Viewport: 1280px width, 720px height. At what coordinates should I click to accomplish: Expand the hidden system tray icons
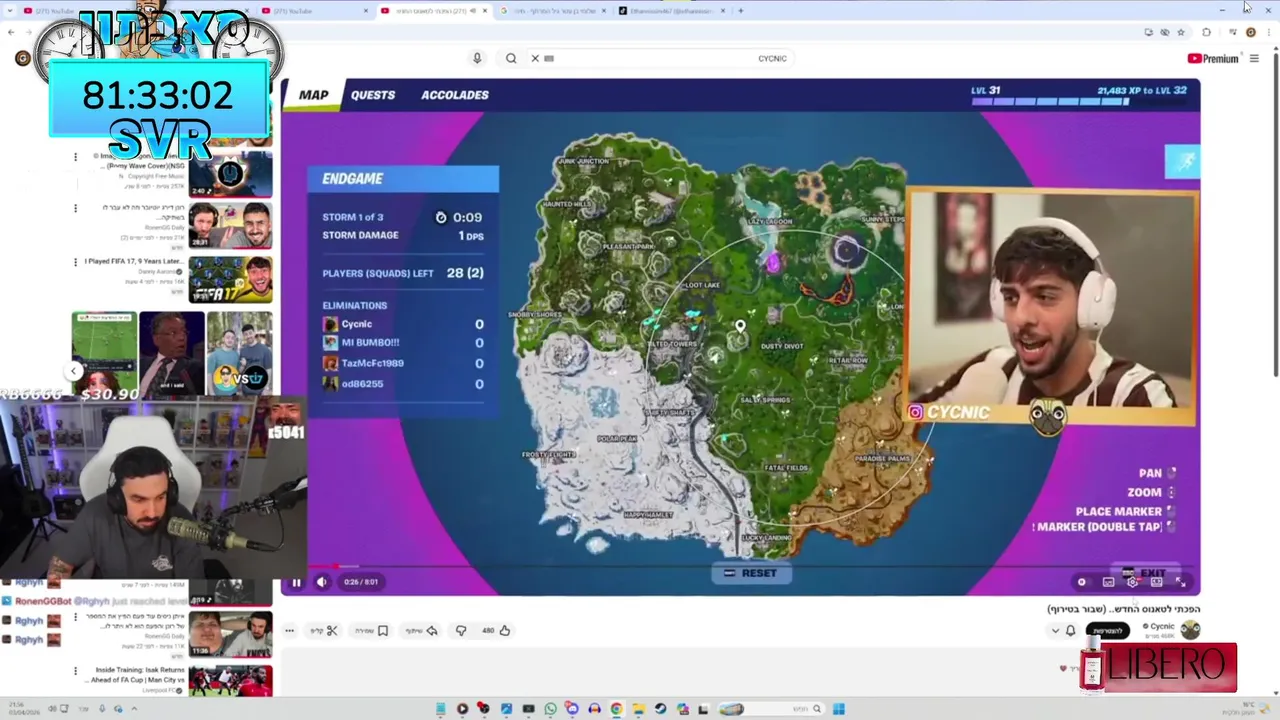click(134, 709)
